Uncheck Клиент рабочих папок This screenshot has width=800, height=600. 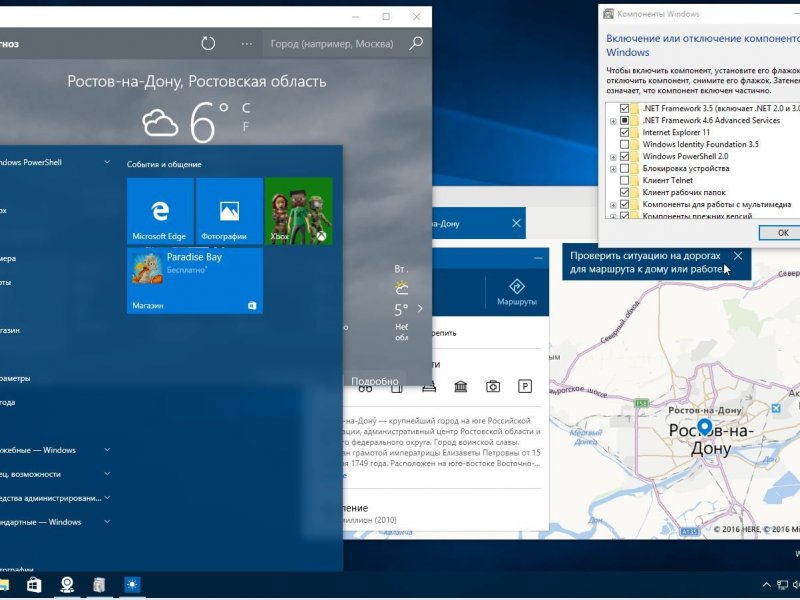[x=624, y=192]
